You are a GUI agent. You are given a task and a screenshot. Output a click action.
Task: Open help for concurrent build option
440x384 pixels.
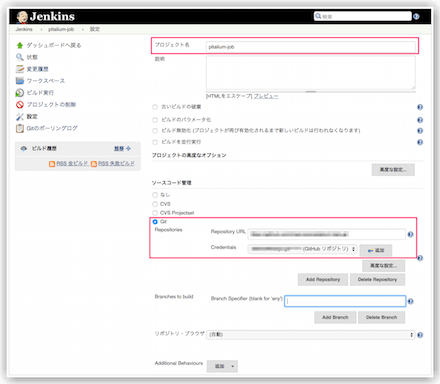click(420, 142)
